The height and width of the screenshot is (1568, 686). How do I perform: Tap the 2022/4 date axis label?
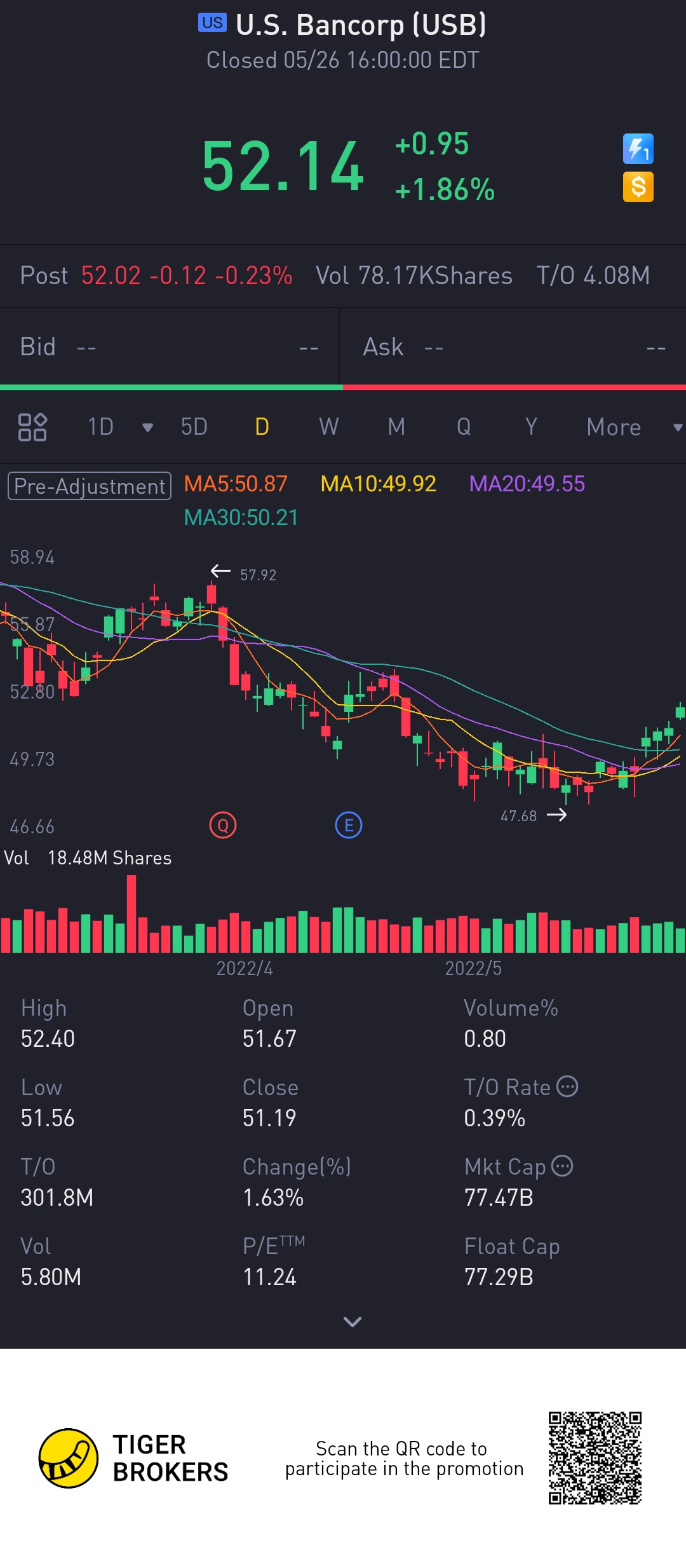coord(245,968)
